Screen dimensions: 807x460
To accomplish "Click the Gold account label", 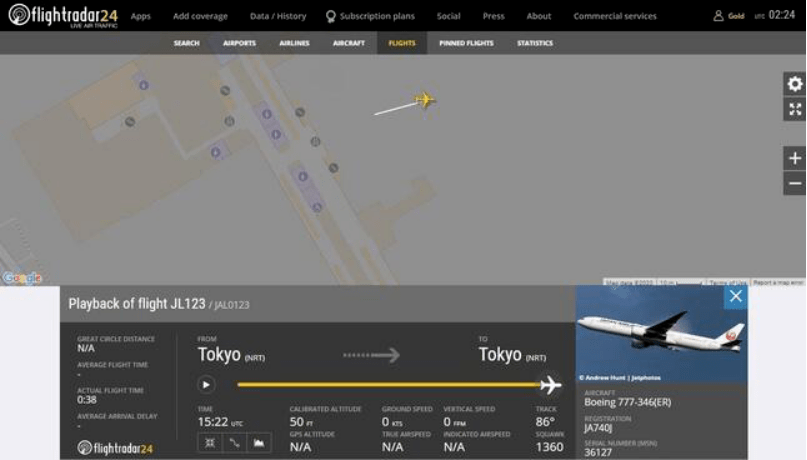I will [x=736, y=16].
